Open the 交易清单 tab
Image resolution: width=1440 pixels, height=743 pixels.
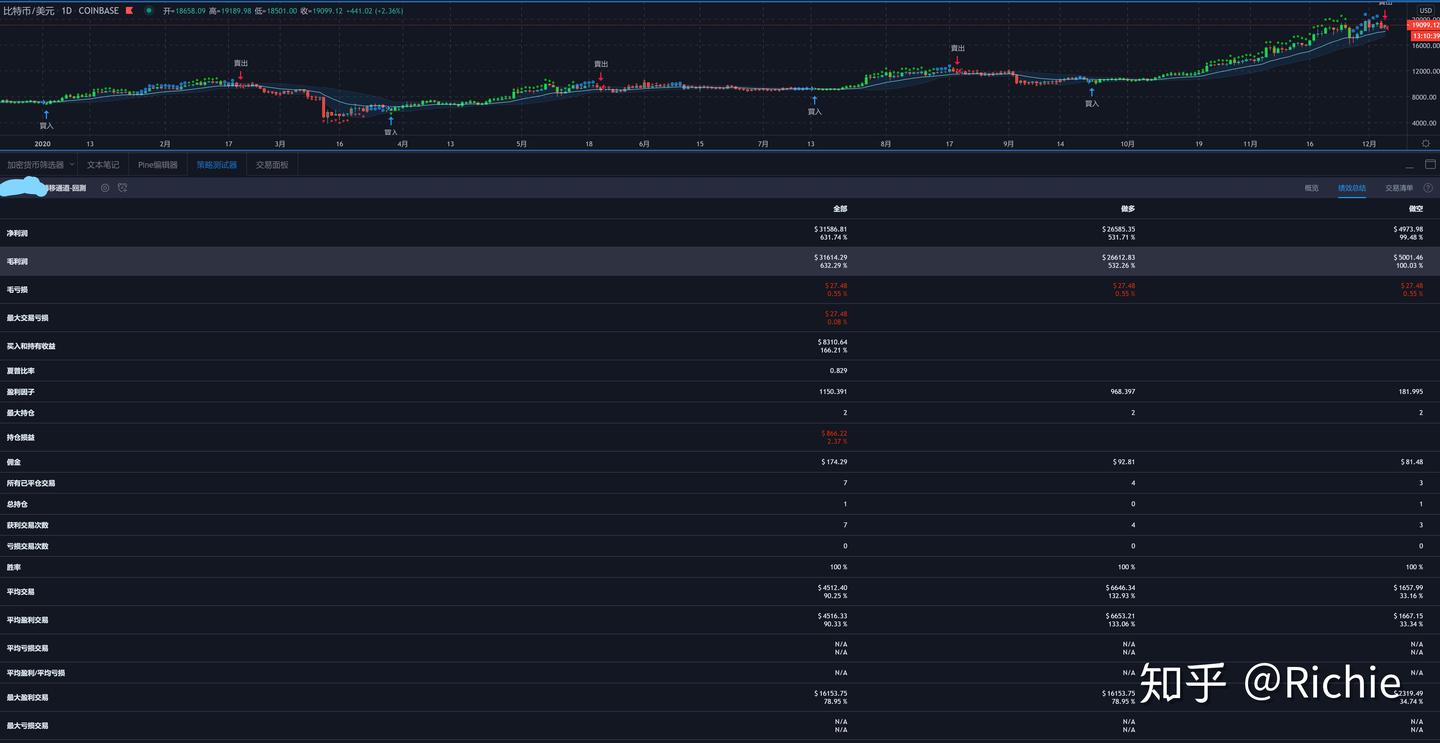(x=1398, y=187)
